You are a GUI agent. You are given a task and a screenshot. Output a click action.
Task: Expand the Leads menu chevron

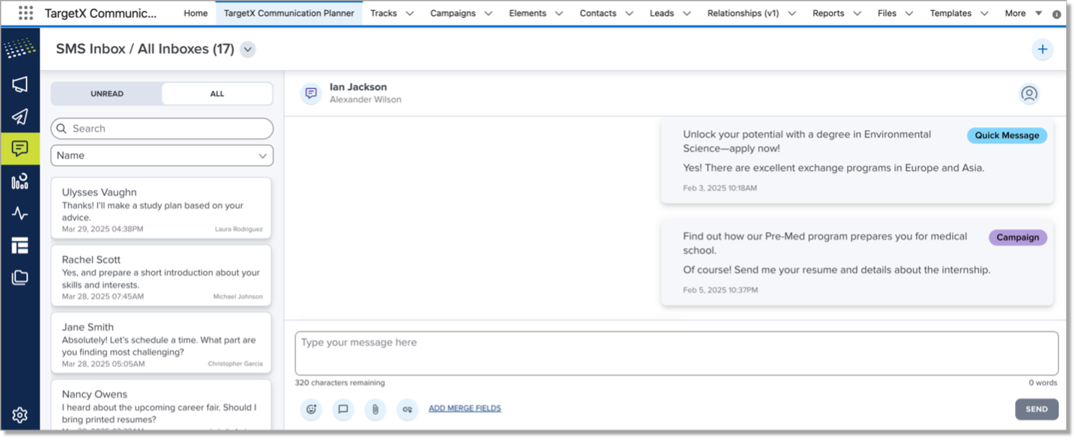click(x=687, y=14)
